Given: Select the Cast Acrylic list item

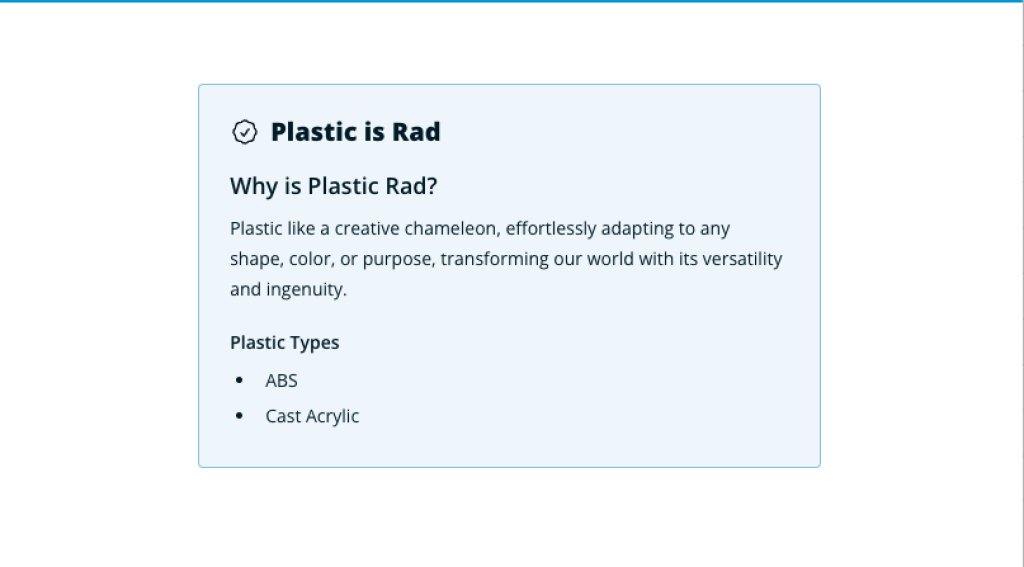Looking at the screenshot, I should 312,416.
